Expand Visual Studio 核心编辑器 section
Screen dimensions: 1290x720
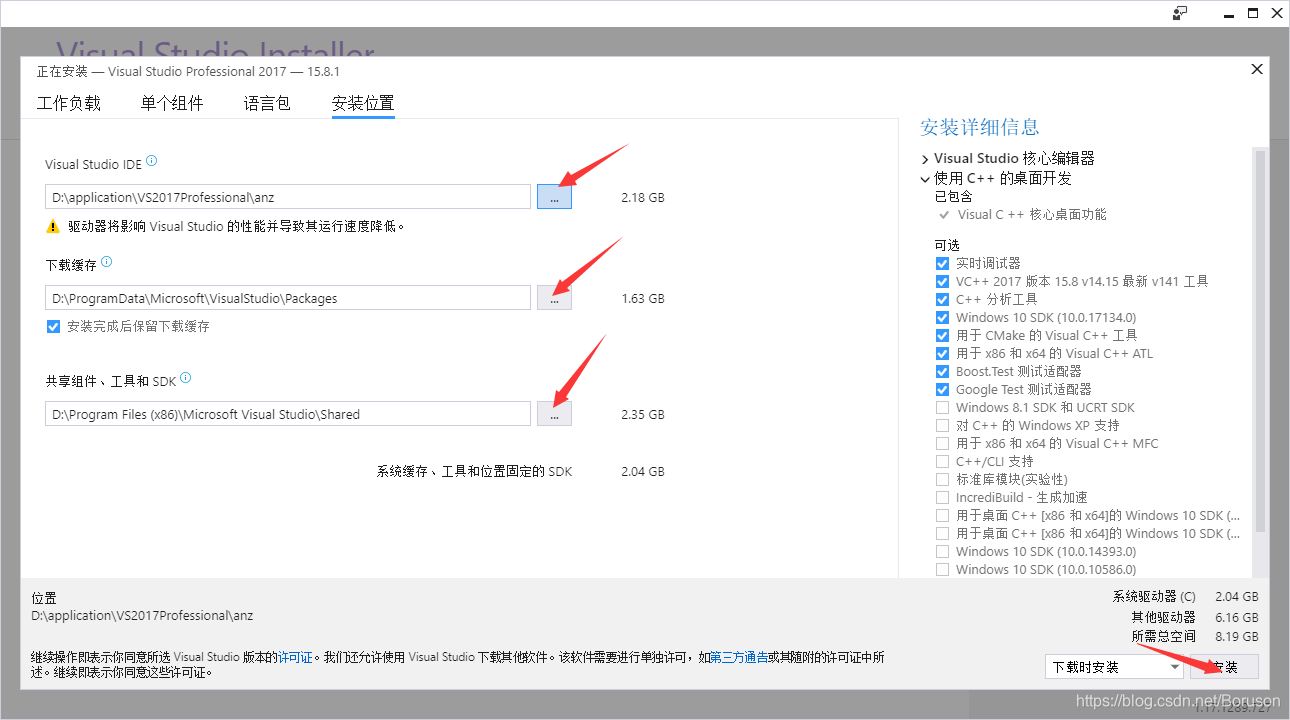point(925,159)
